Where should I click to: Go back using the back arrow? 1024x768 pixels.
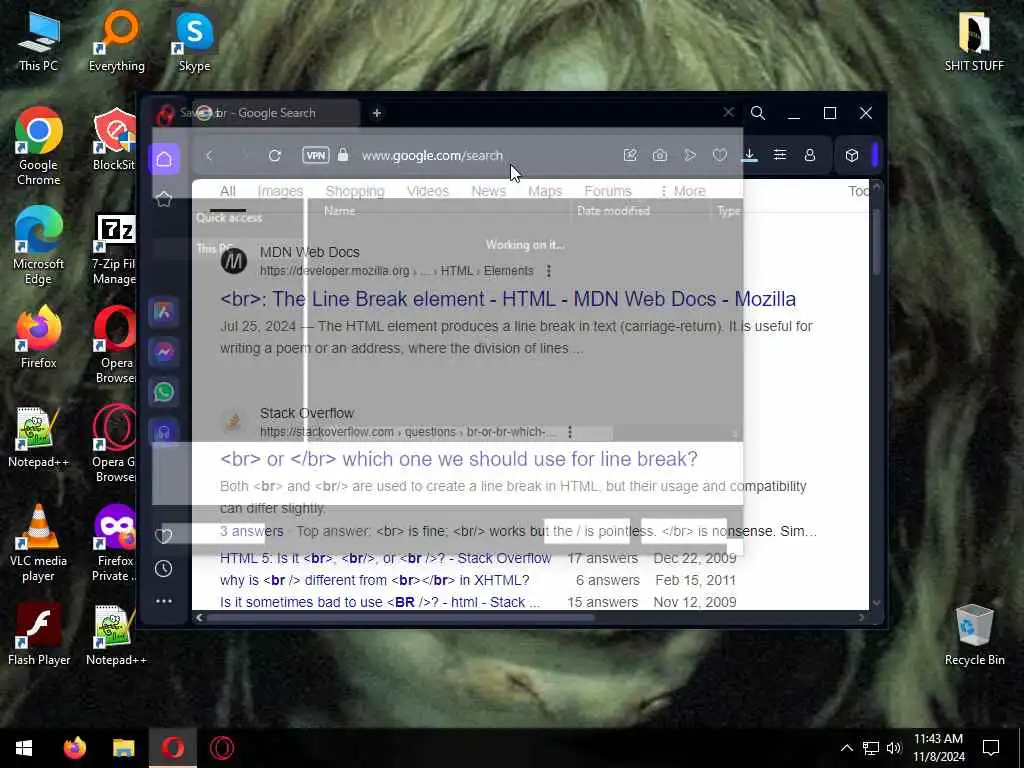click(209, 155)
